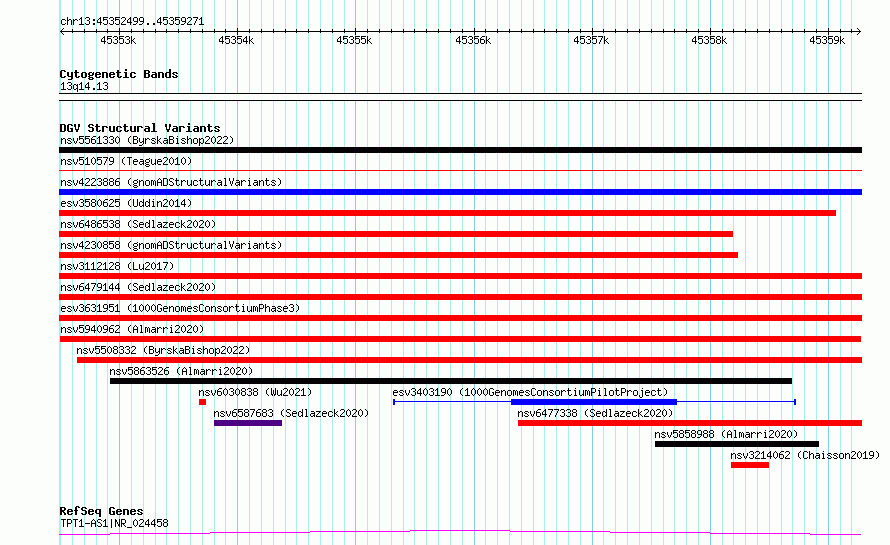Click the RefSeq Genes track title

tap(101, 511)
